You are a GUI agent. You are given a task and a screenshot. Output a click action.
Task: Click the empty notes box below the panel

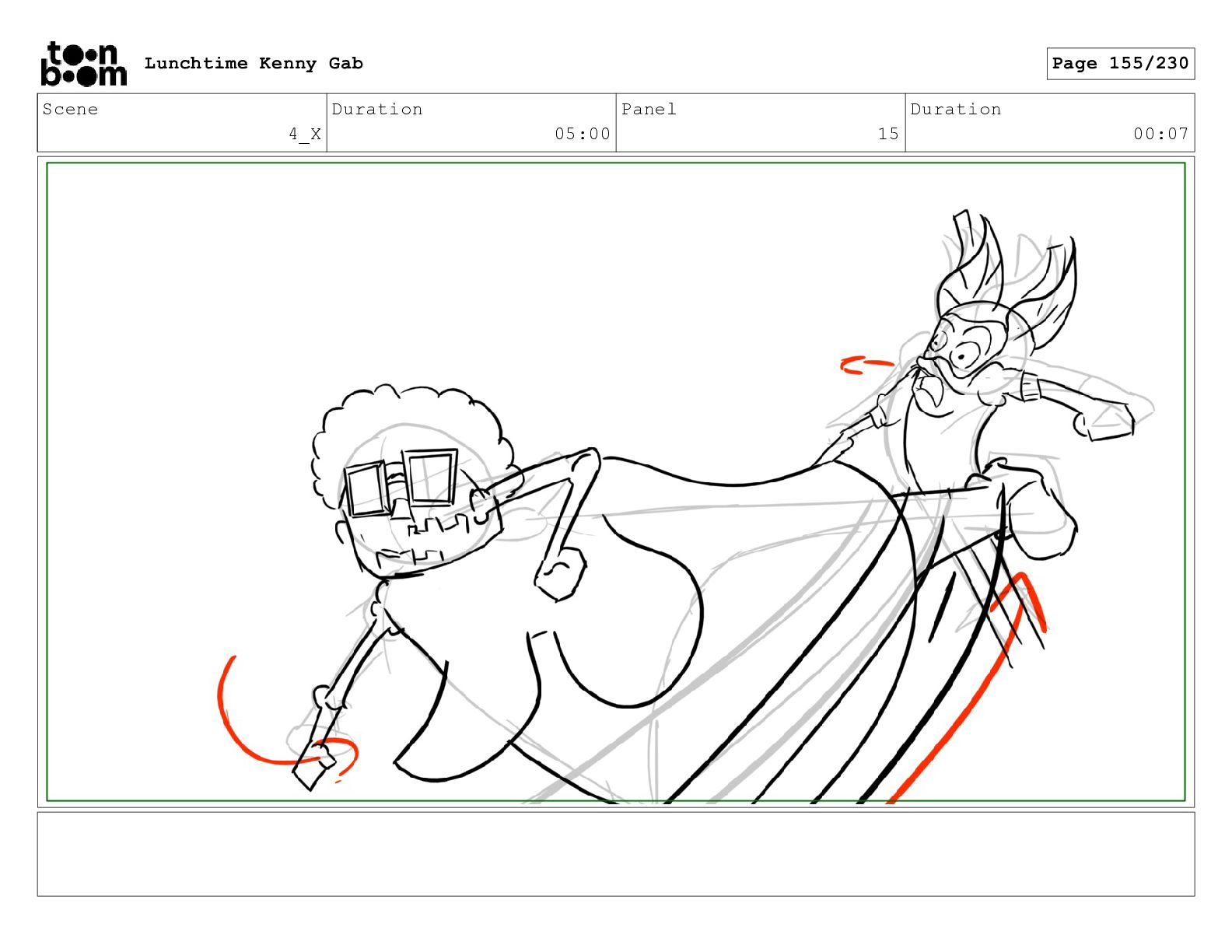pos(616,854)
